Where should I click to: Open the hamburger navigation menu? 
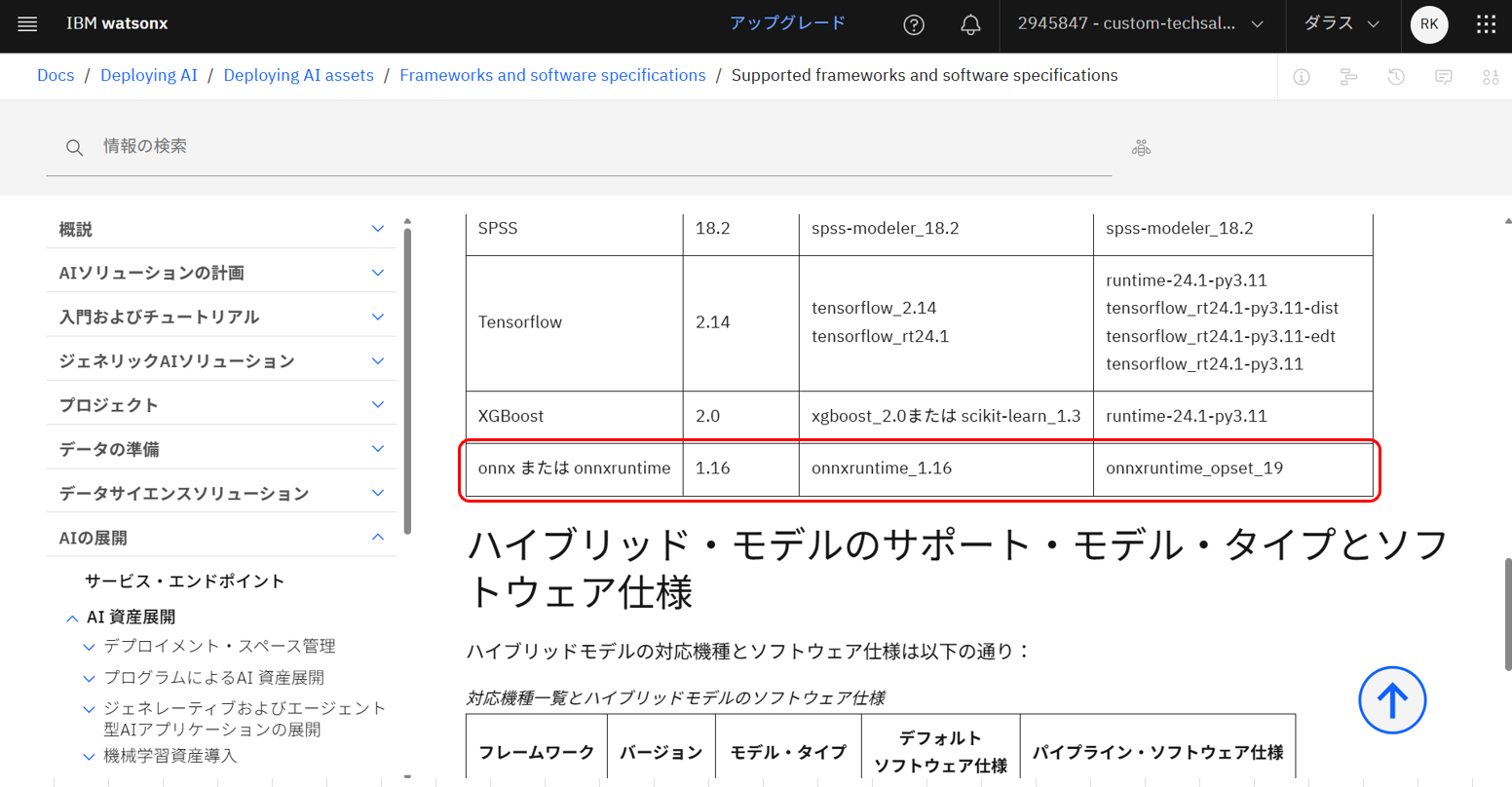click(x=27, y=24)
